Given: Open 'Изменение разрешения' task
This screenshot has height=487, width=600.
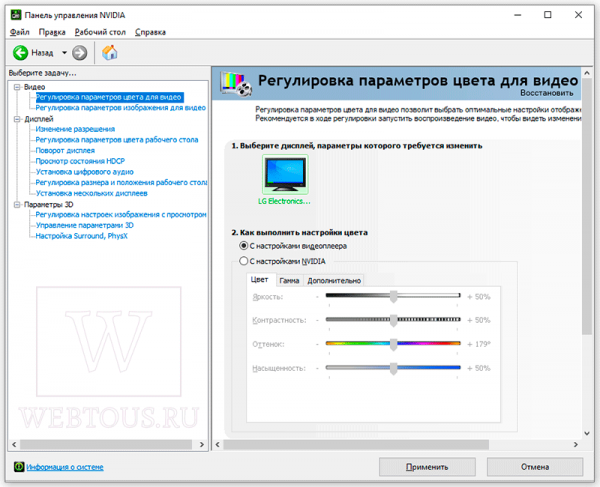Looking at the screenshot, I should point(75,129).
